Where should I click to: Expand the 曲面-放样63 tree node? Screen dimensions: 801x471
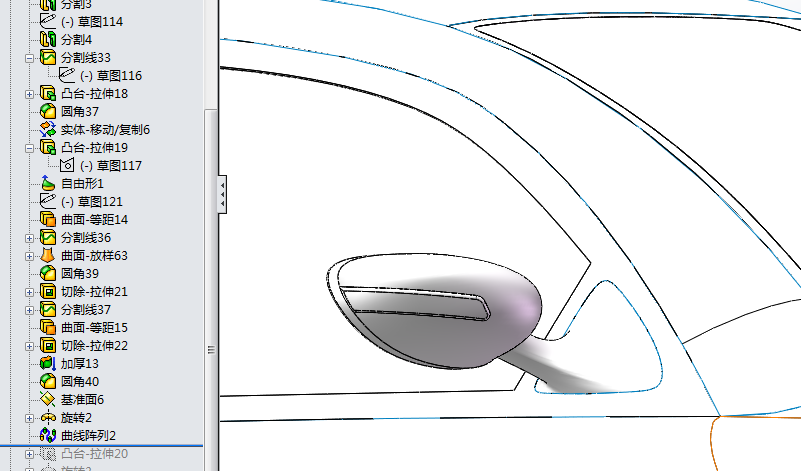pos(29,256)
